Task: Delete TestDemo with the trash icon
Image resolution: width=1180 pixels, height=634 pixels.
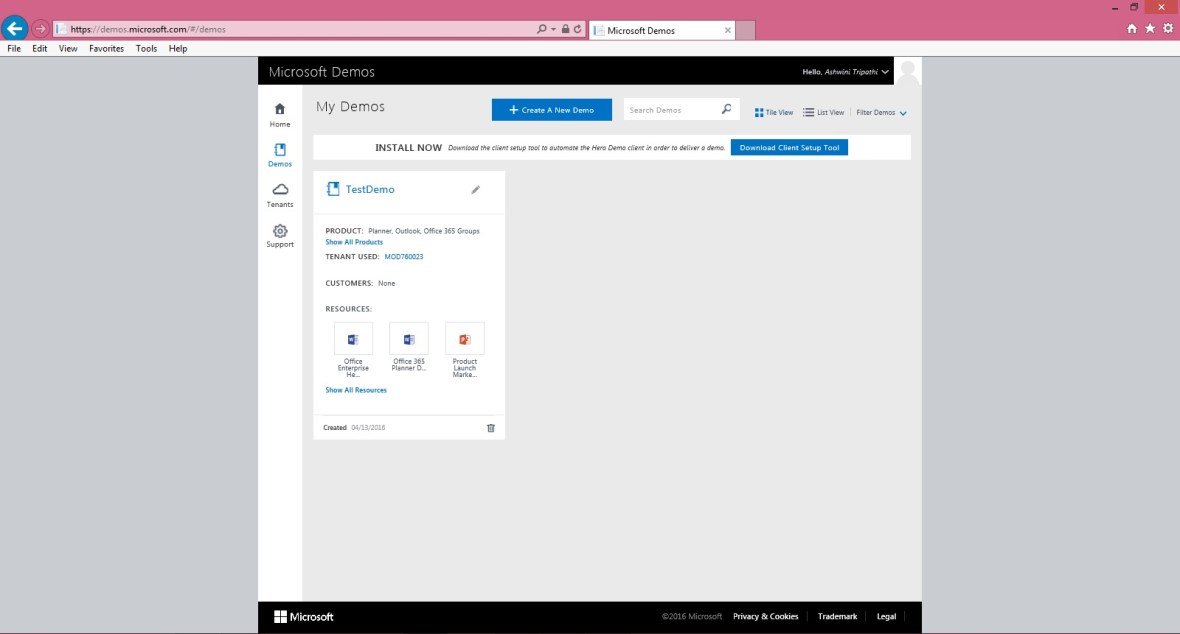Action: [x=490, y=428]
